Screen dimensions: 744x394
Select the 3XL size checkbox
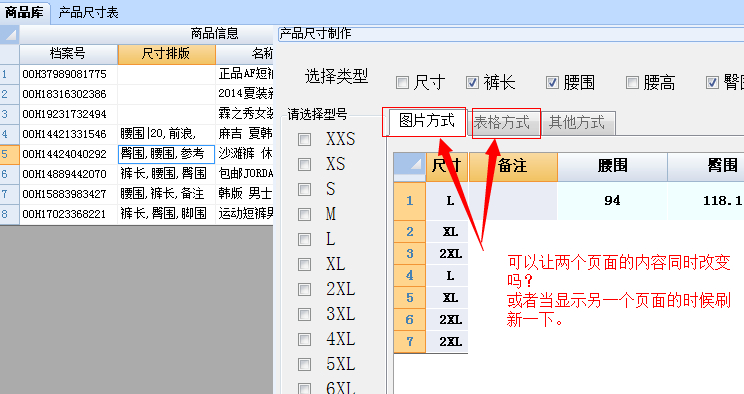(x=304, y=314)
